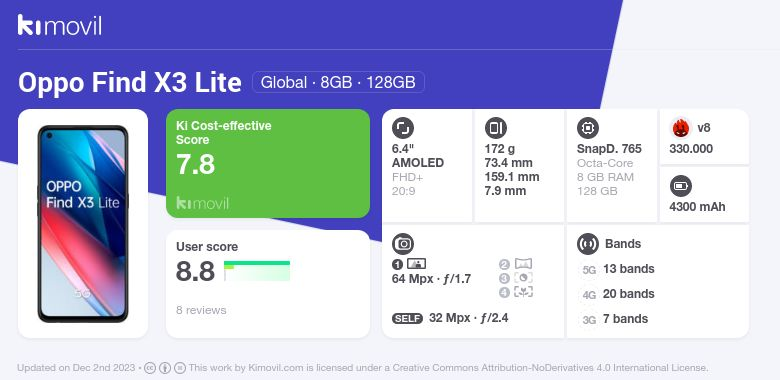Click the battery icon above 4300 mAh

coord(680,187)
